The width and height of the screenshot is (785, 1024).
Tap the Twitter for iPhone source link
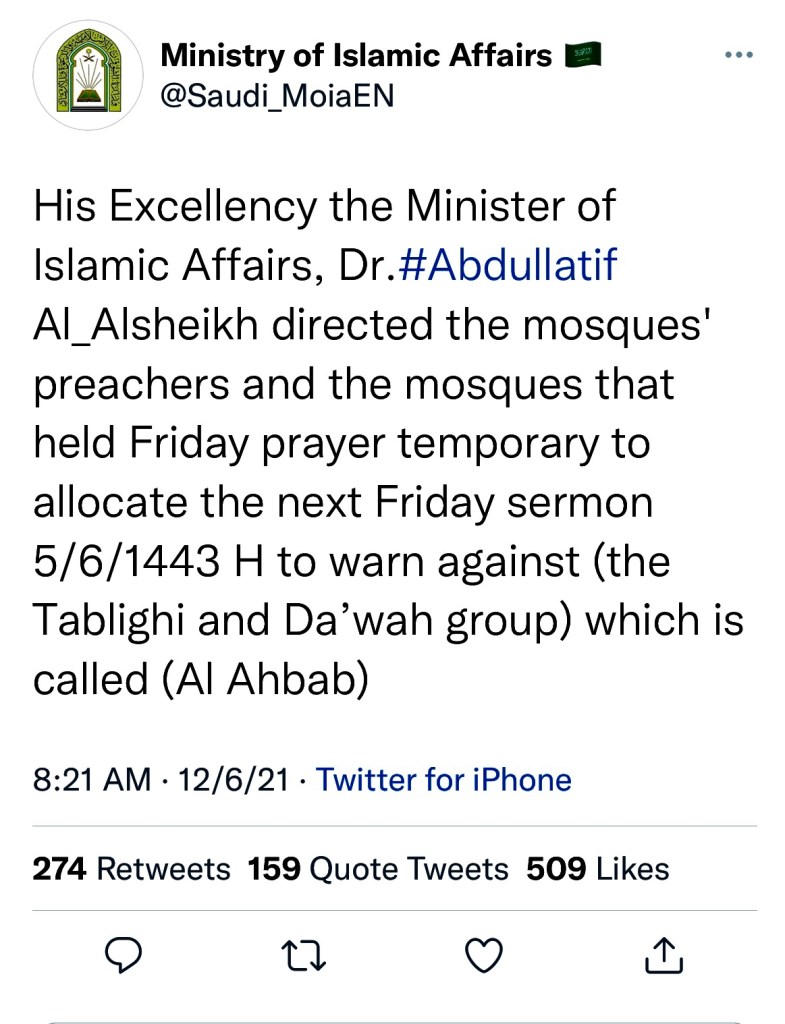coord(443,780)
